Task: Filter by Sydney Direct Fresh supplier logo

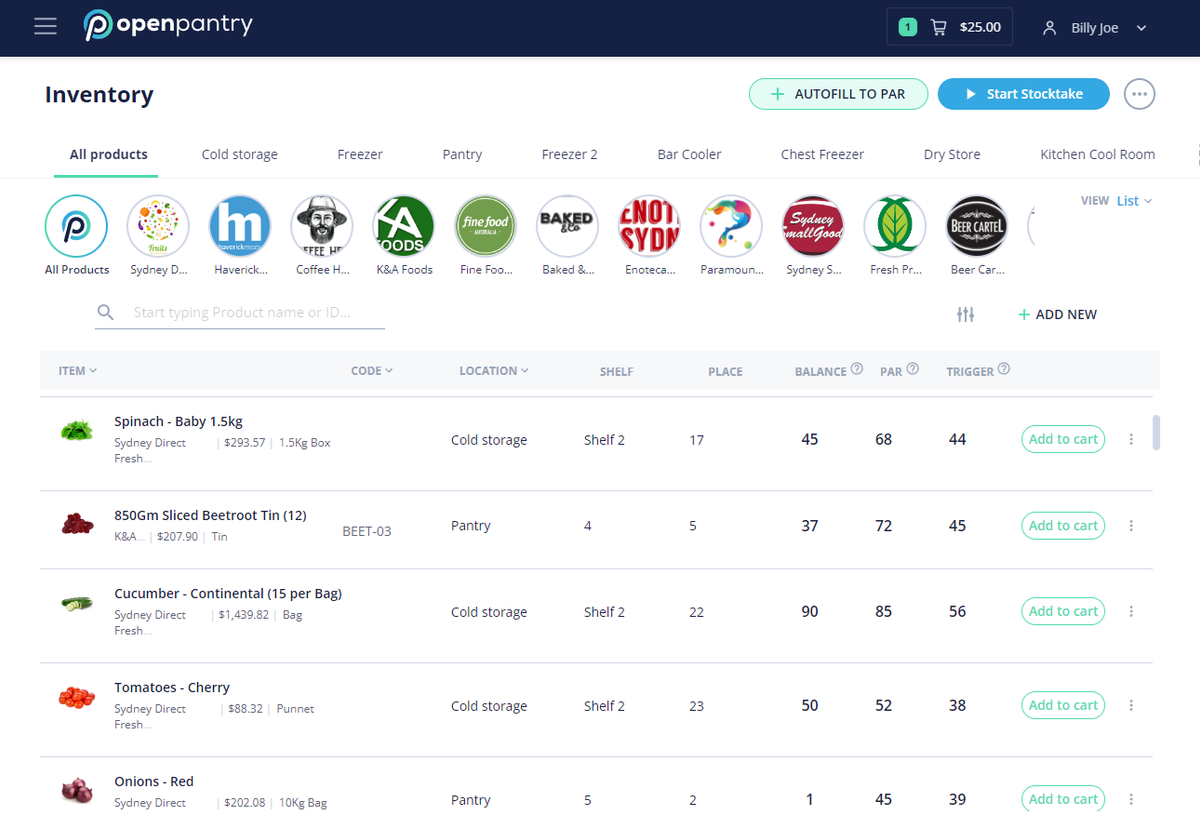Action: pos(158,227)
